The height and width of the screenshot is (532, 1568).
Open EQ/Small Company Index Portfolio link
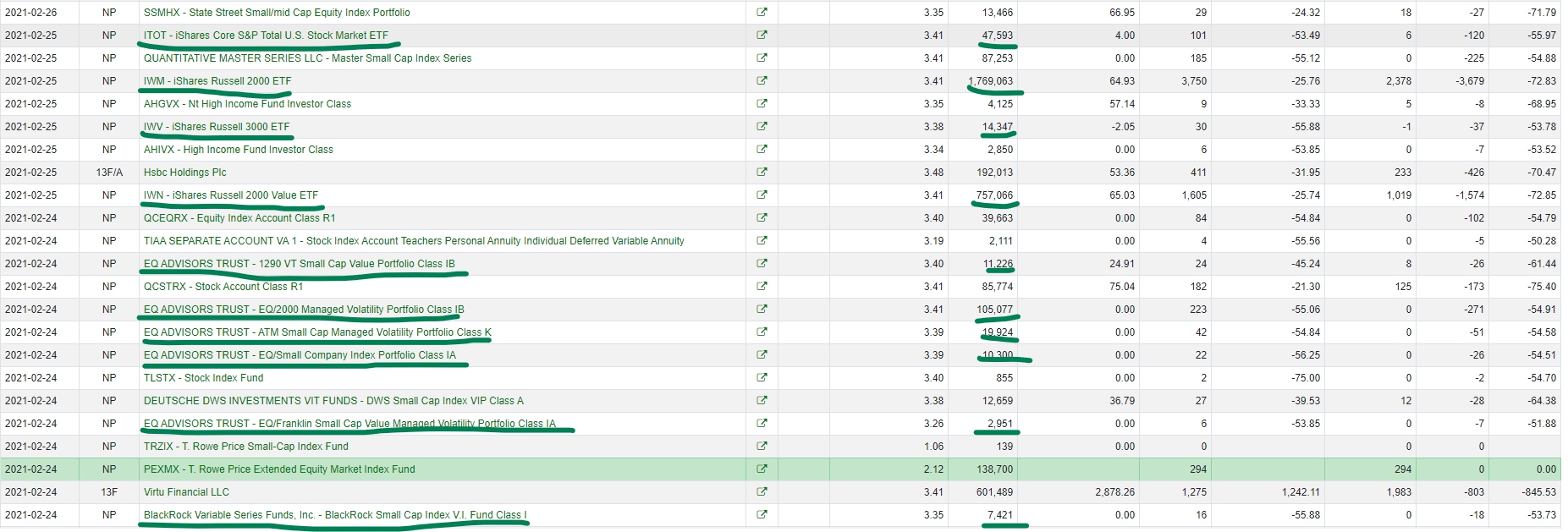pyautogui.click(x=300, y=355)
